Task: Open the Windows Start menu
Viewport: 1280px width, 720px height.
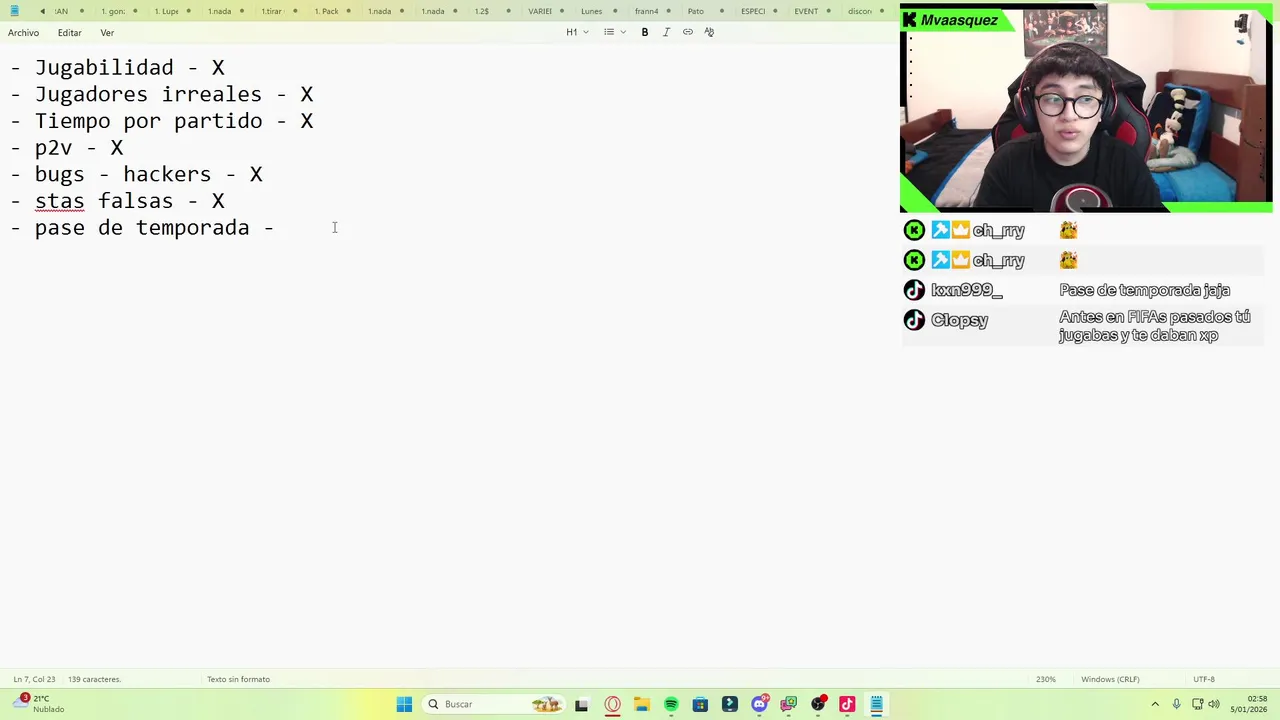Action: [x=404, y=704]
